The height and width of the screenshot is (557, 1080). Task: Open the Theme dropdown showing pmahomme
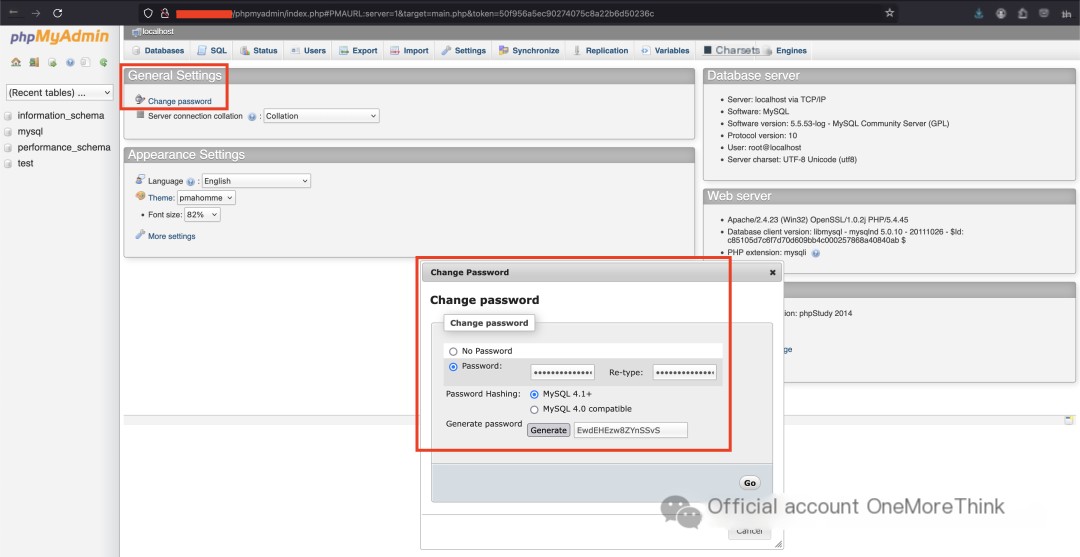coord(206,198)
